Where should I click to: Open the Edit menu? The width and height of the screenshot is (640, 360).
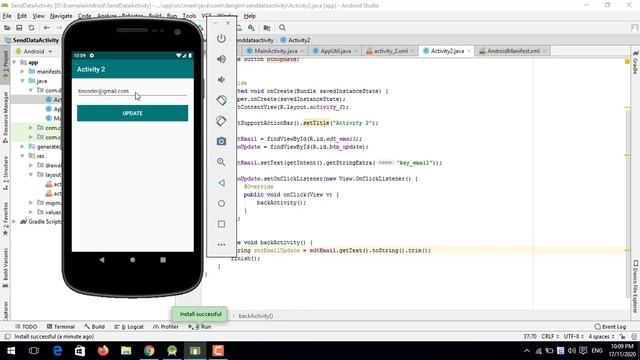(22, 16)
